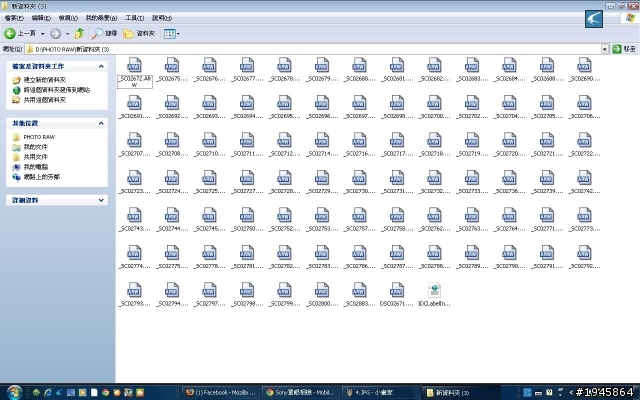640x400 pixels.
Task: Open the Views layout dropdown button
Action: coord(171,33)
